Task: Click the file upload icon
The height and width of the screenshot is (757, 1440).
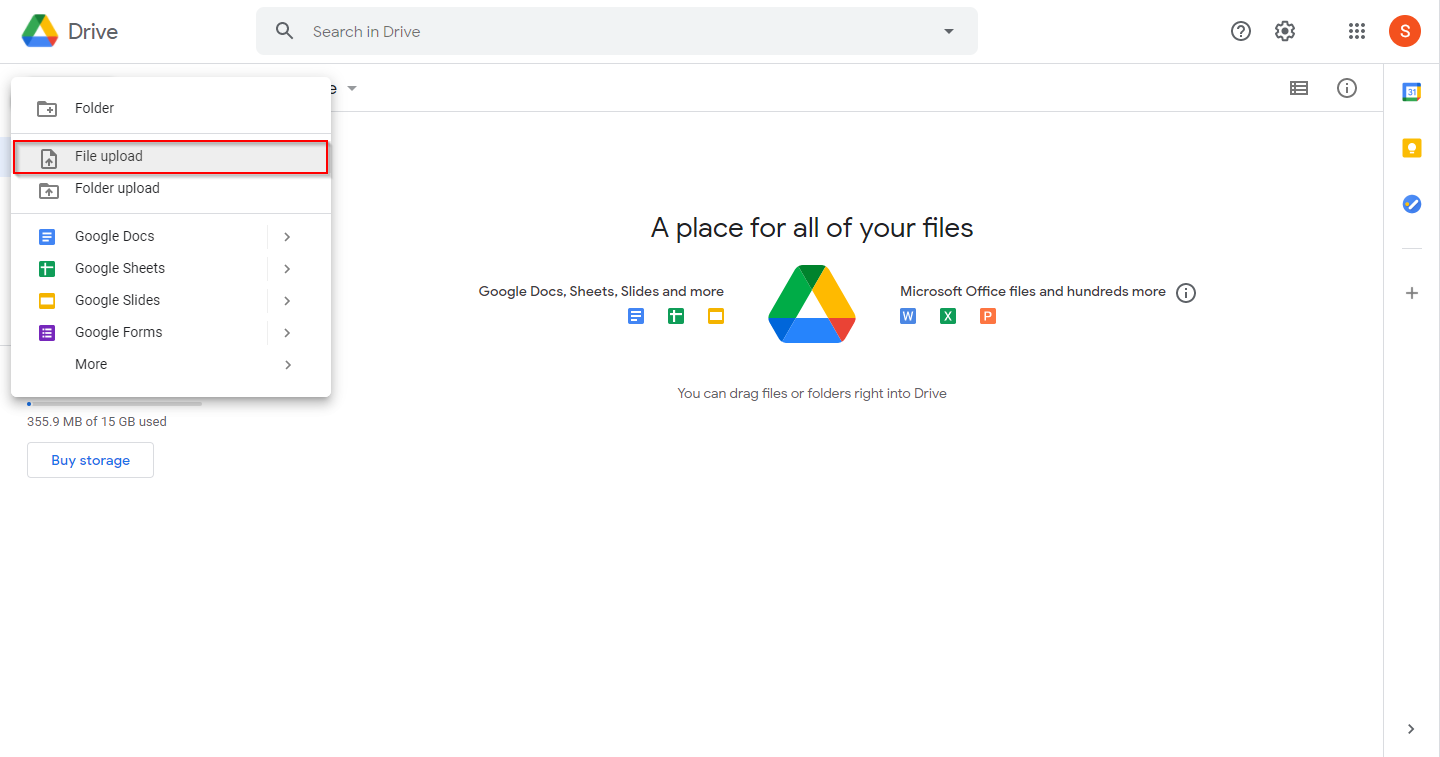Action: (x=48, y=158)
